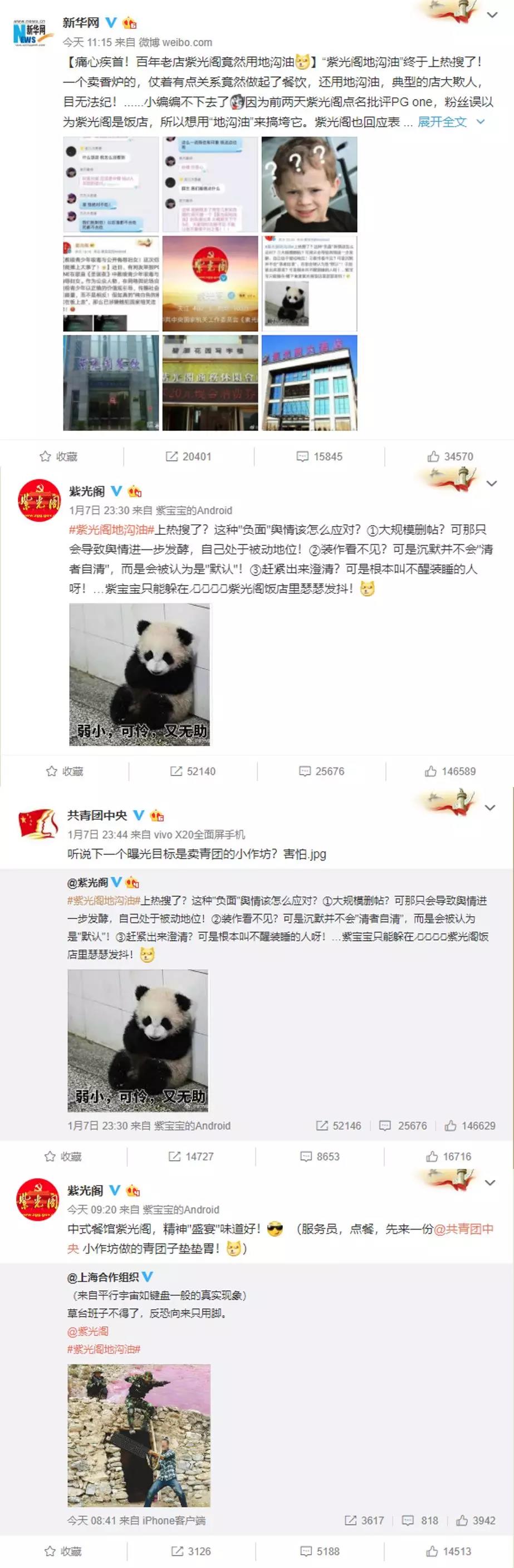The image size is (514, 1568).
Task: Open the @上海合作组织 quoted account link
Action: [x=103, y=1276]
